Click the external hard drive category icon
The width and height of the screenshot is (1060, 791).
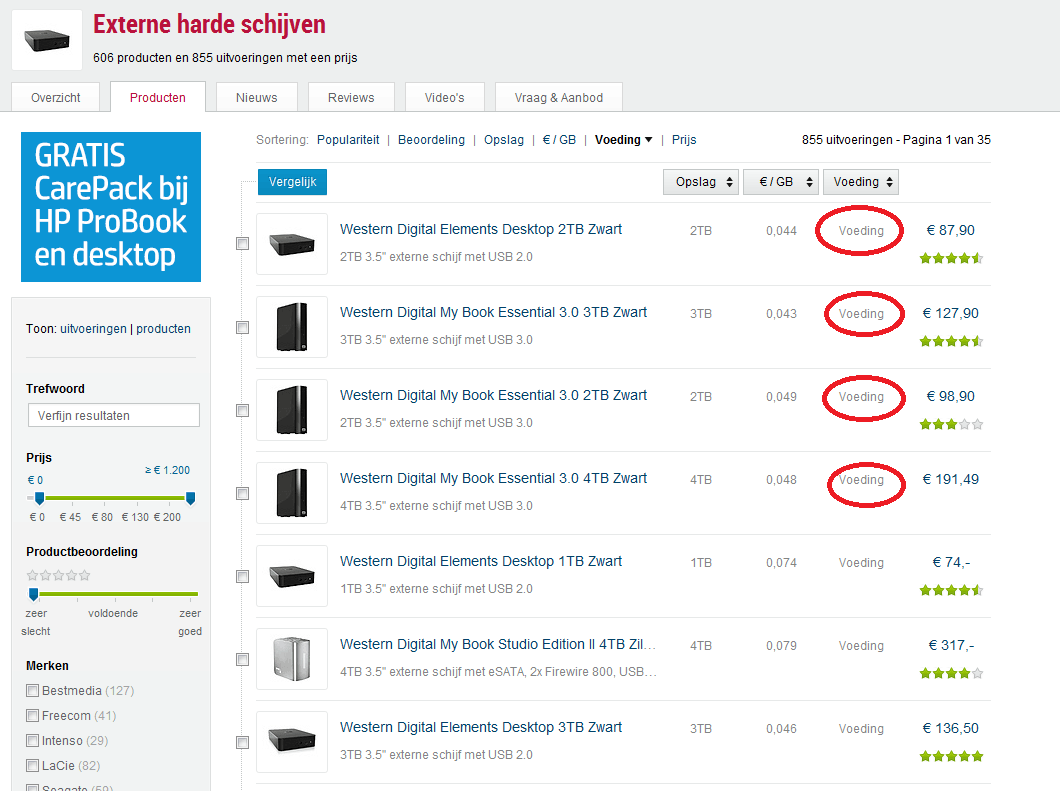pyautogui.click(x=47, y=40)
